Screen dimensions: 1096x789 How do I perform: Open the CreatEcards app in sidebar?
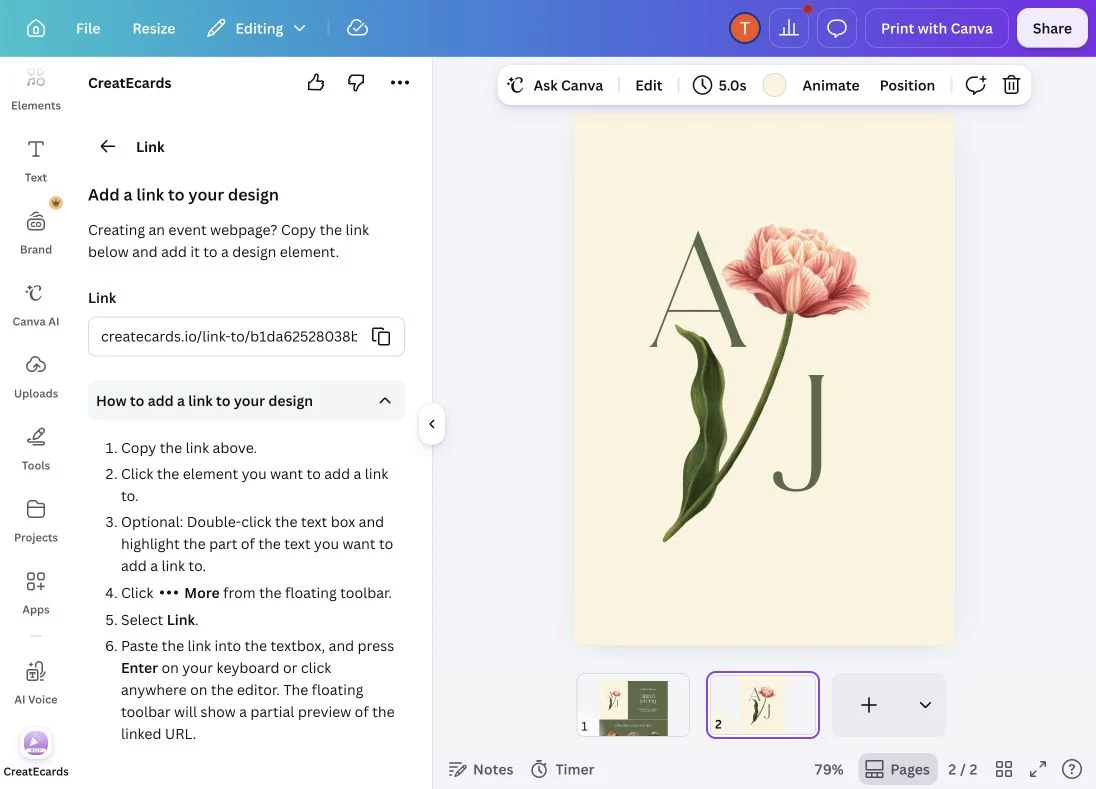pyautogui.click(x=36, y=753)
